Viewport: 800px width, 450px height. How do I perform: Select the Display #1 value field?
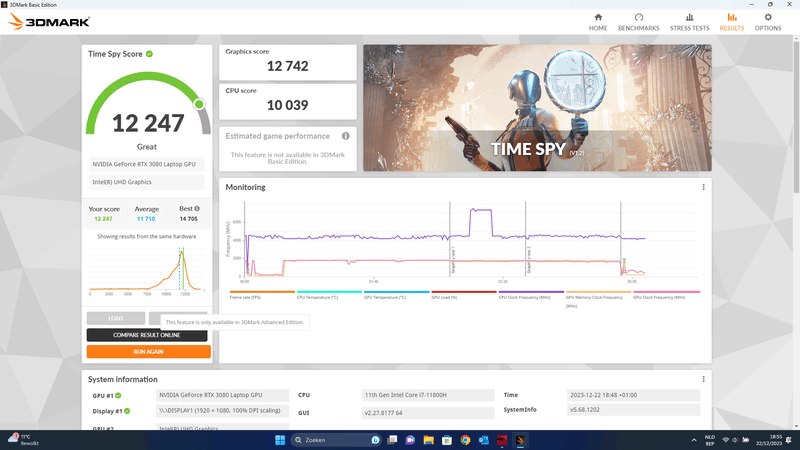[x=222, y=411]
